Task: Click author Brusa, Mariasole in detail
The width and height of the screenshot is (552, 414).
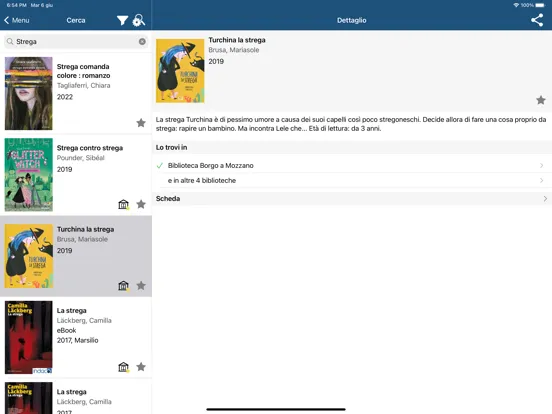Action: click(x=234, y=50)
